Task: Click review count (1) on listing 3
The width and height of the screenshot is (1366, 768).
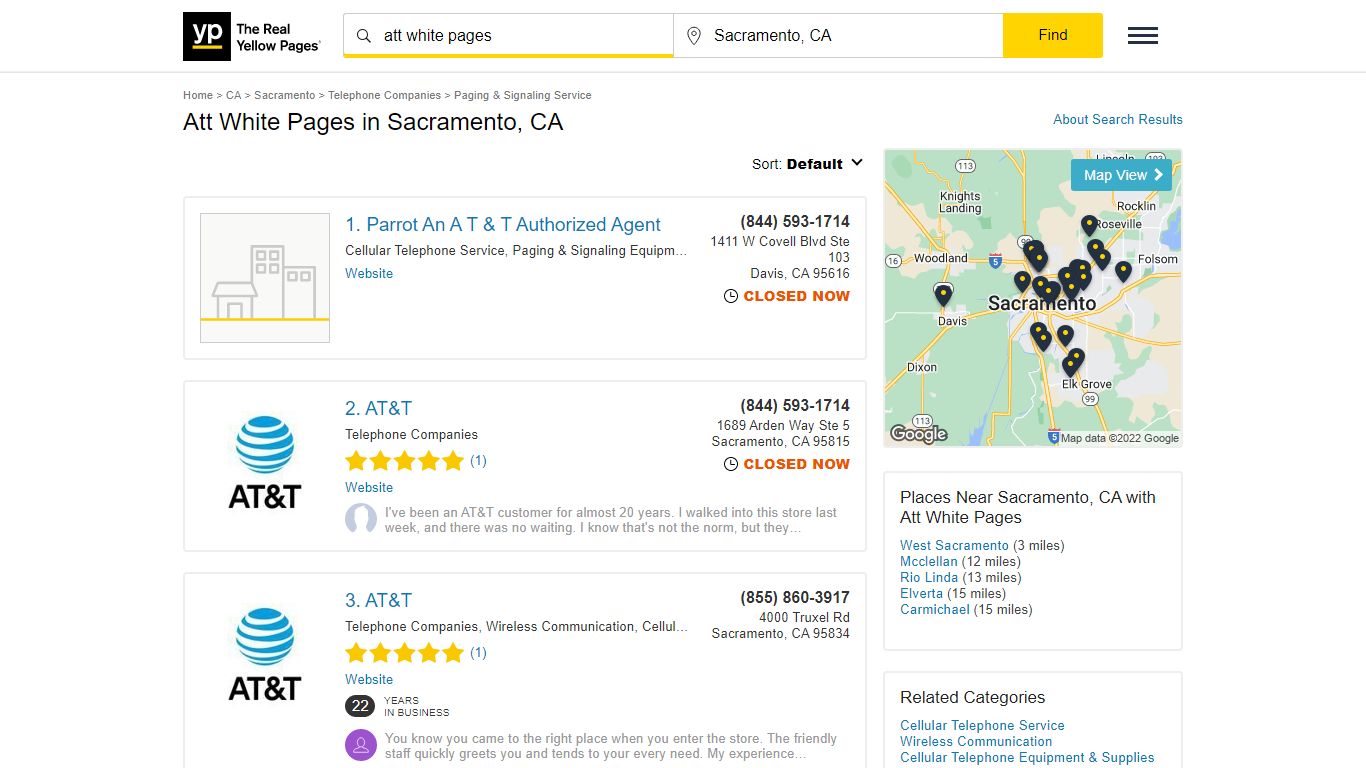Action: (x=478, y=653)
